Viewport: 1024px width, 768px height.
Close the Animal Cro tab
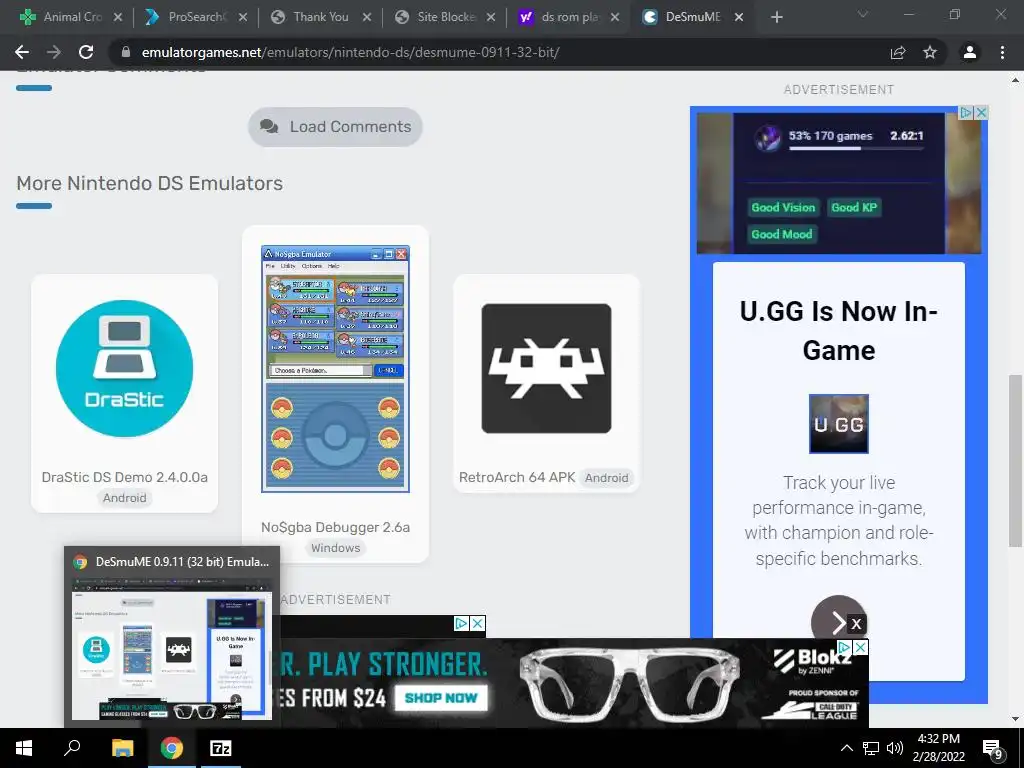click(x=118, y=17)
